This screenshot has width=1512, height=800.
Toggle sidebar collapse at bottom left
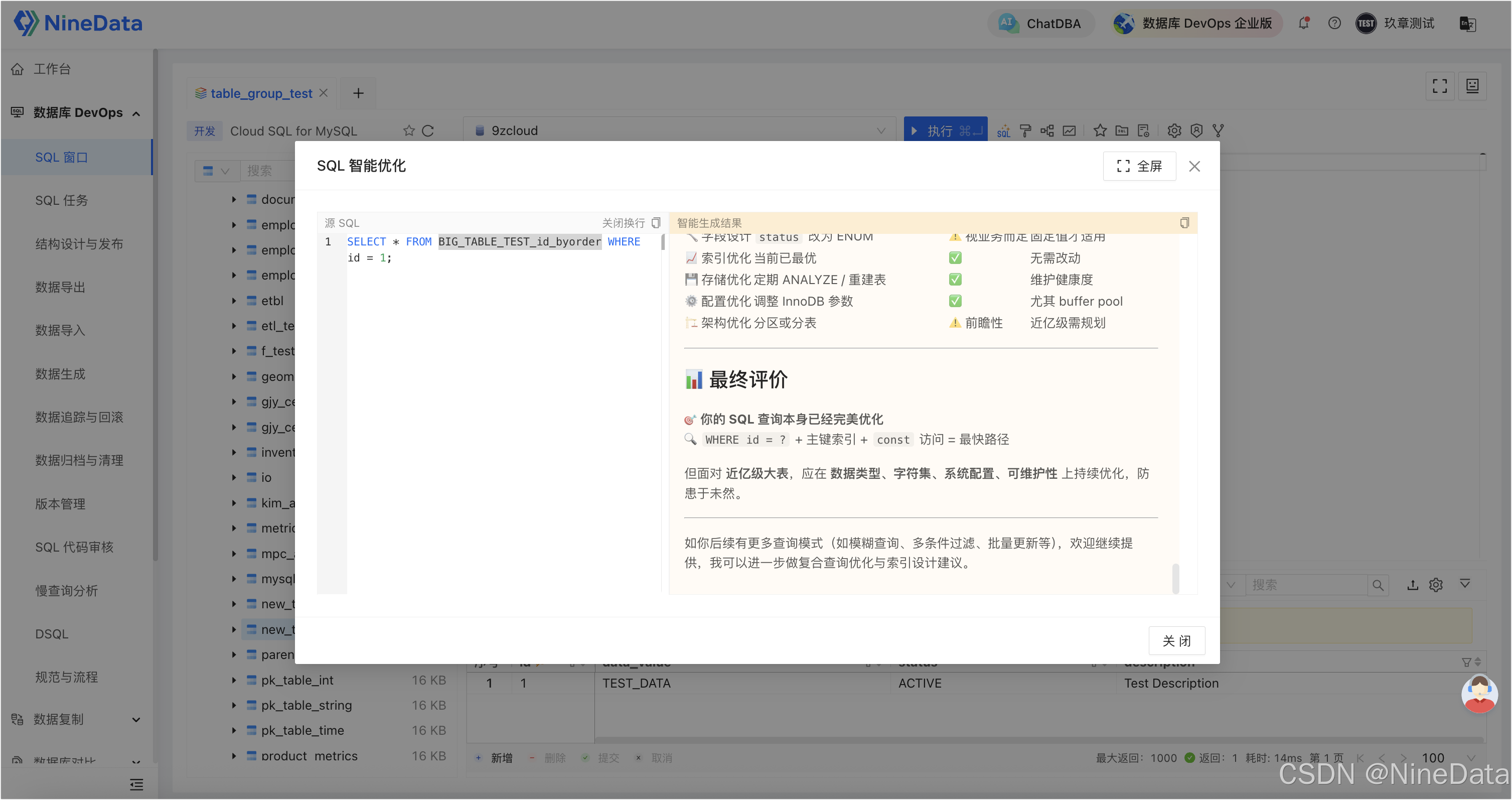[x=136, y=784]
